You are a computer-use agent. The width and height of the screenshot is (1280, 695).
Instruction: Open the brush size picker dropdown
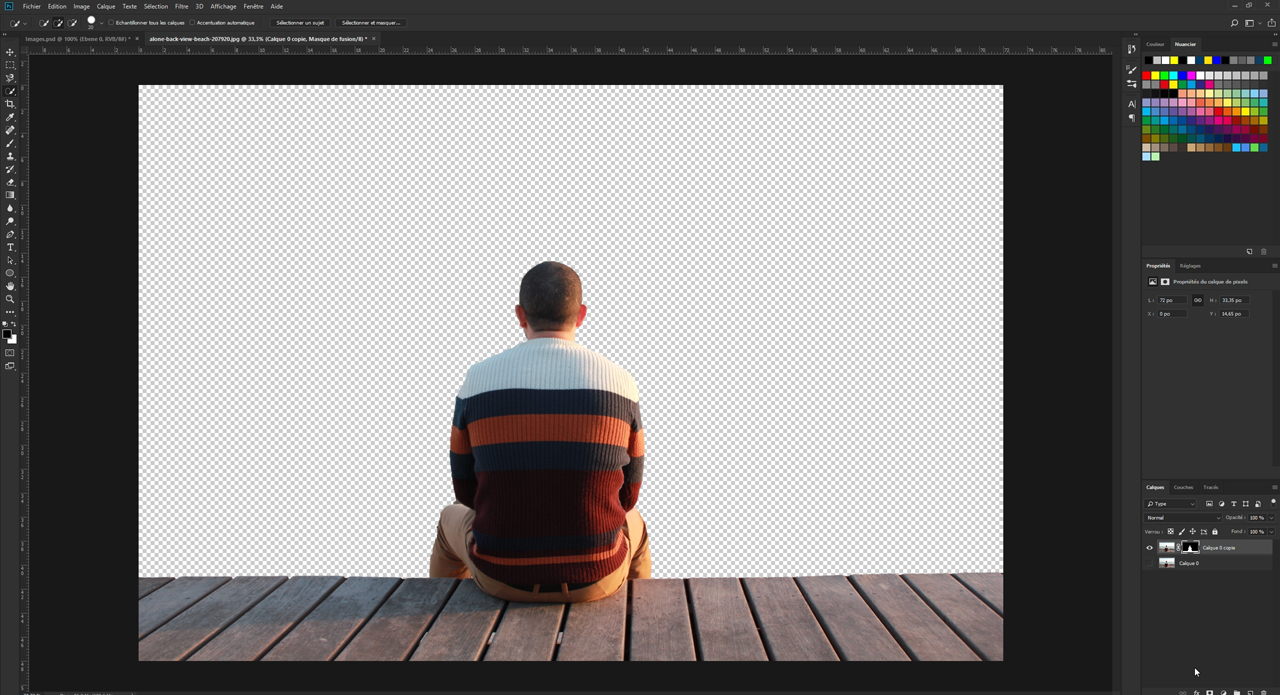pos(101,23)
